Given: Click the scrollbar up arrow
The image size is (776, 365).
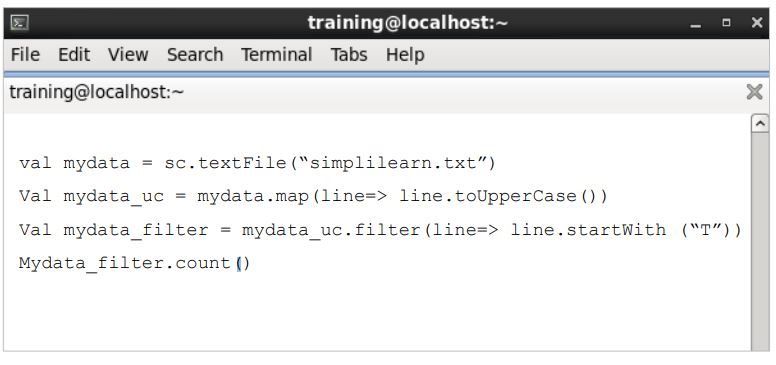Looking at the screenshot, I should [760, 123].
